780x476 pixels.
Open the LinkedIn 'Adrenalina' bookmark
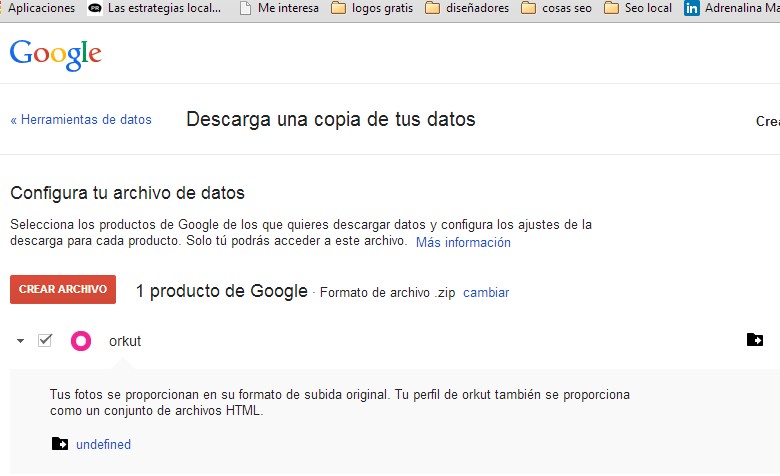coord(731,8)
